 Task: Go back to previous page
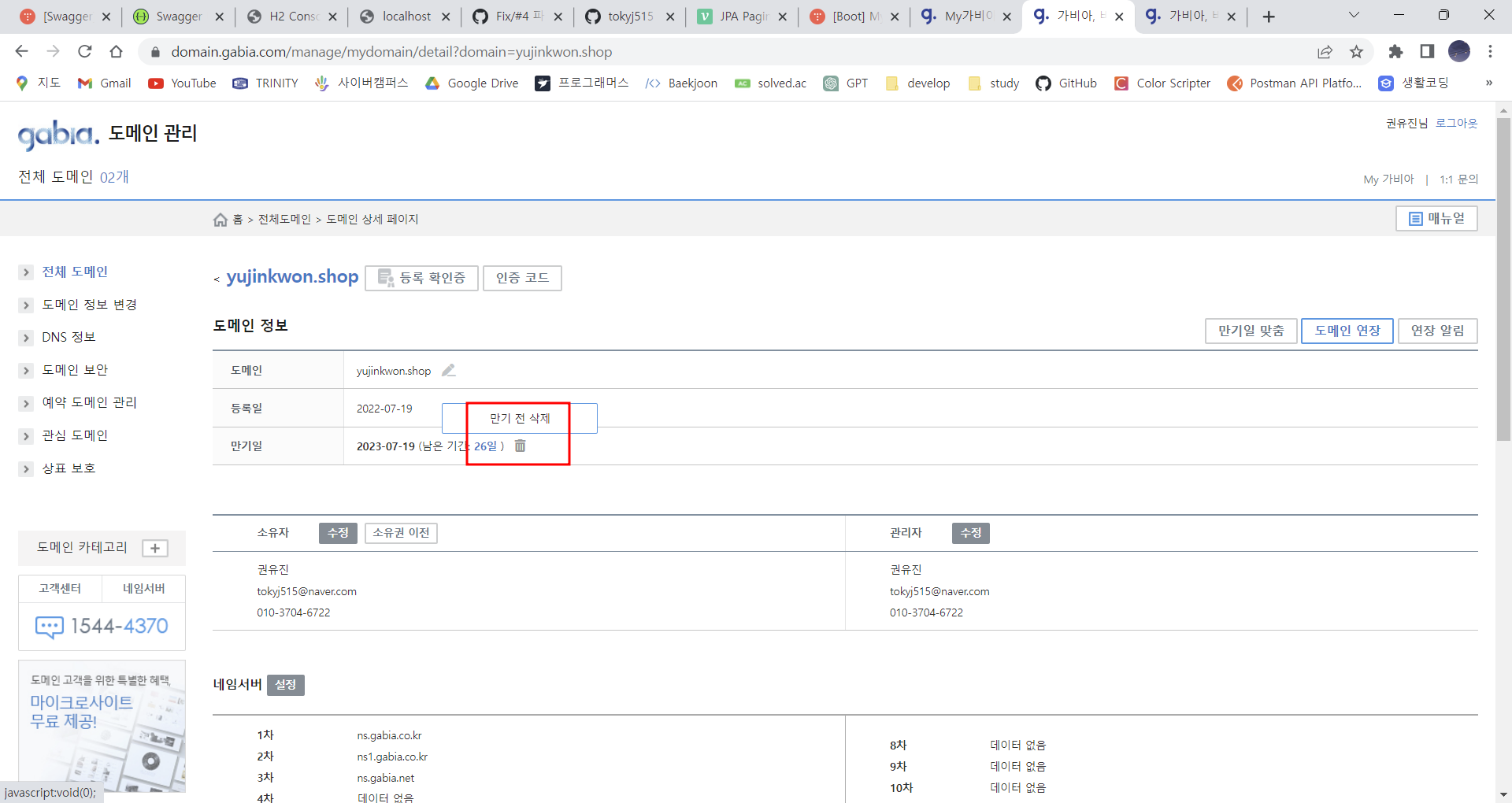pyautogui.click(x=21, y=51)
